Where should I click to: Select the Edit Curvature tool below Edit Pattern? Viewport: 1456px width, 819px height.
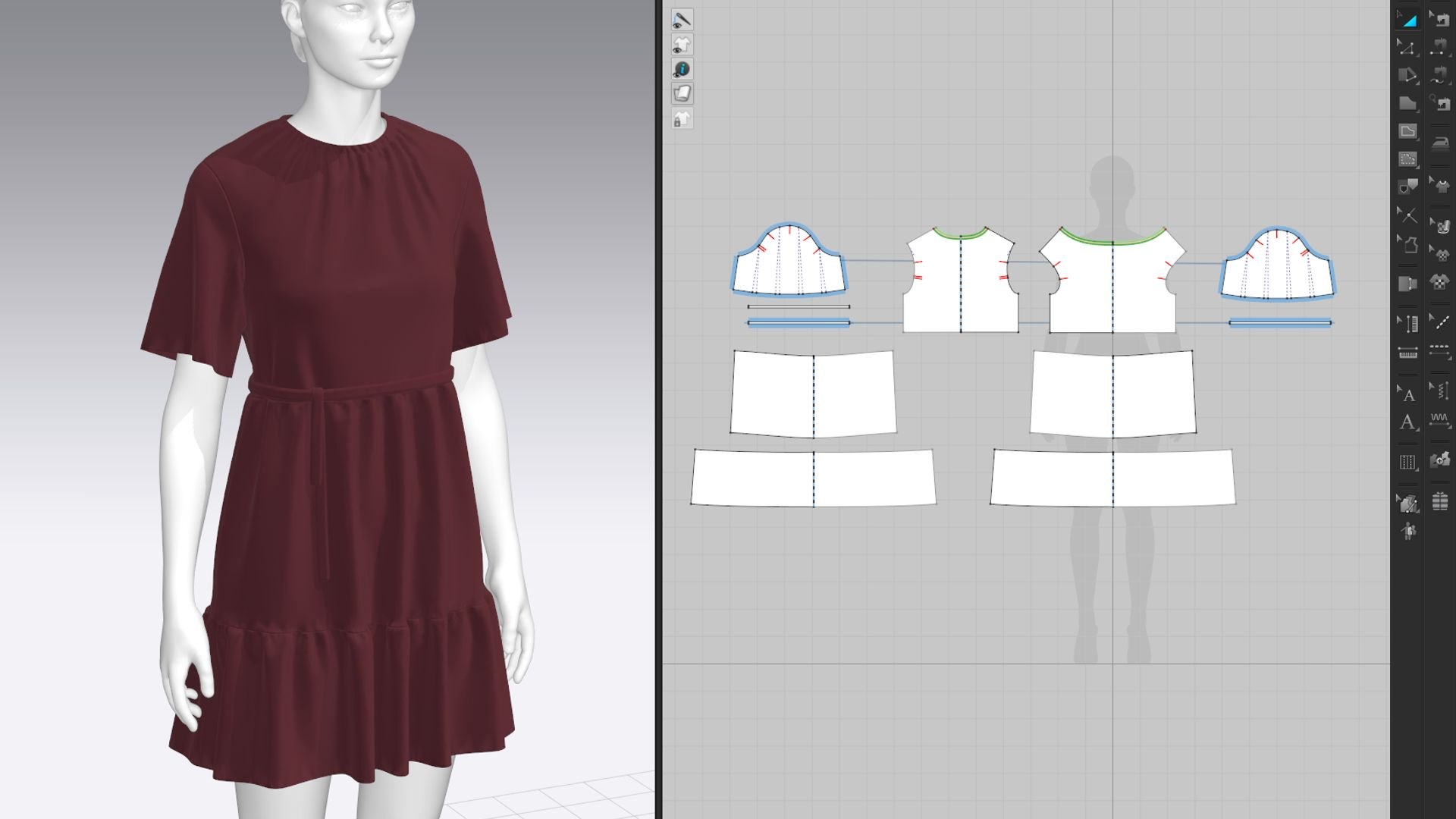[1407, 76]
